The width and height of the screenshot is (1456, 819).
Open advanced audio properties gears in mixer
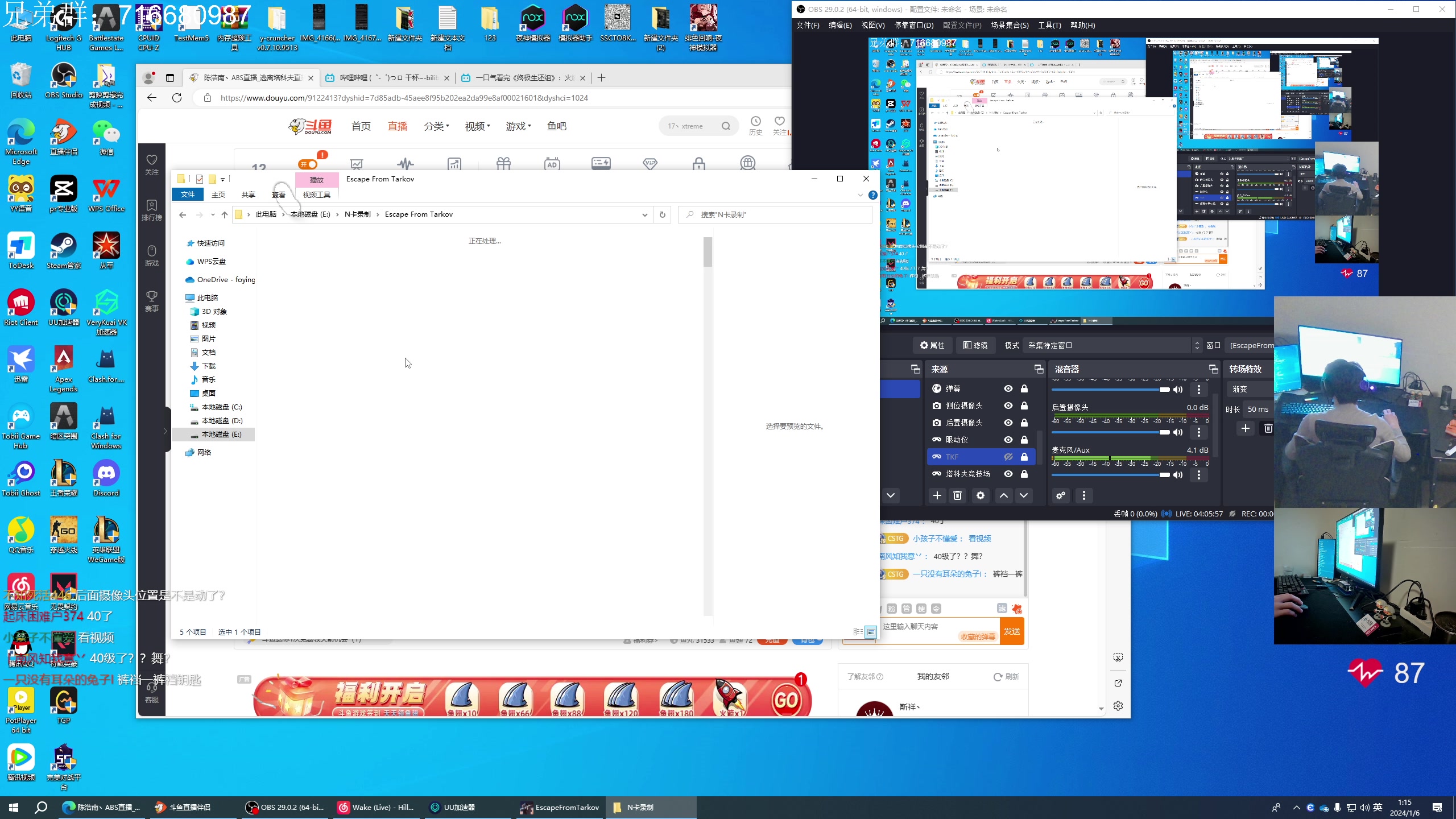1061,495
